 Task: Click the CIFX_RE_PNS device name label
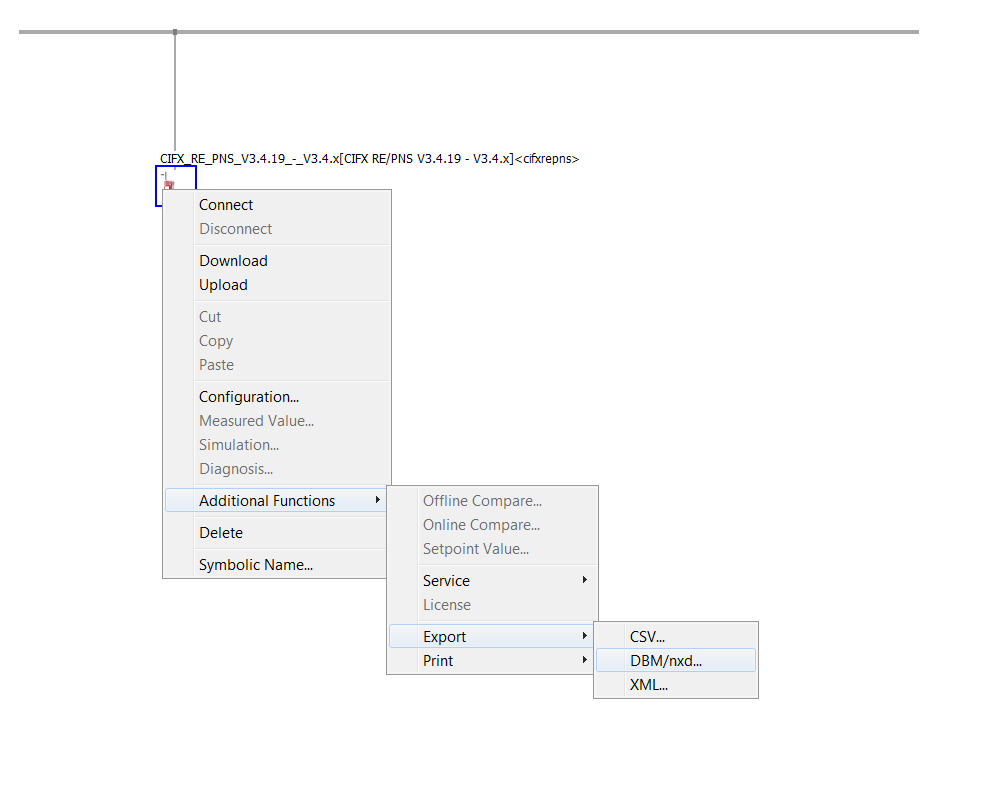click(370, 158)
